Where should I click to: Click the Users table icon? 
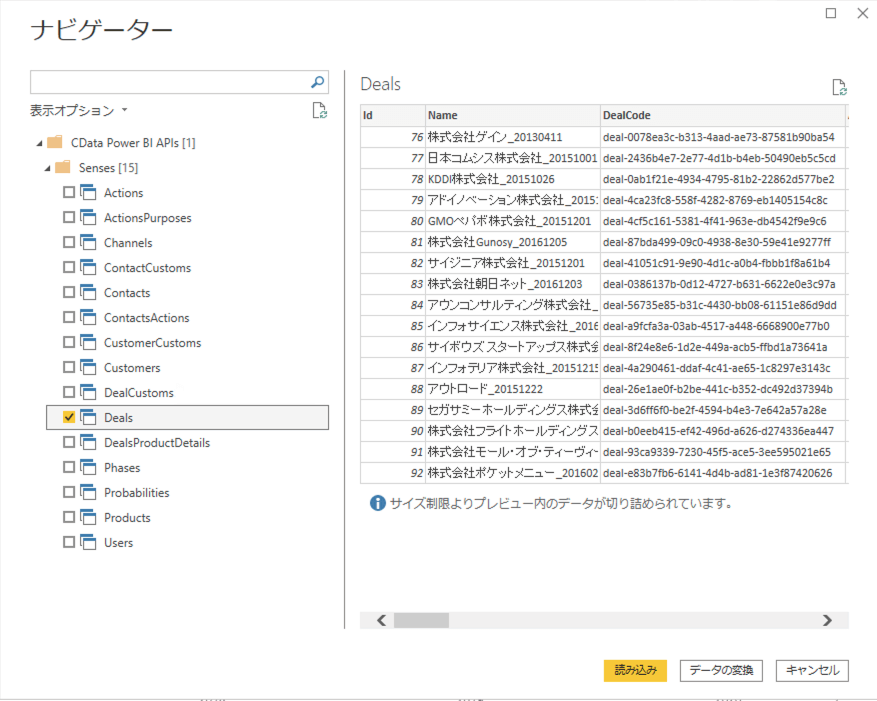pos(88,543)
